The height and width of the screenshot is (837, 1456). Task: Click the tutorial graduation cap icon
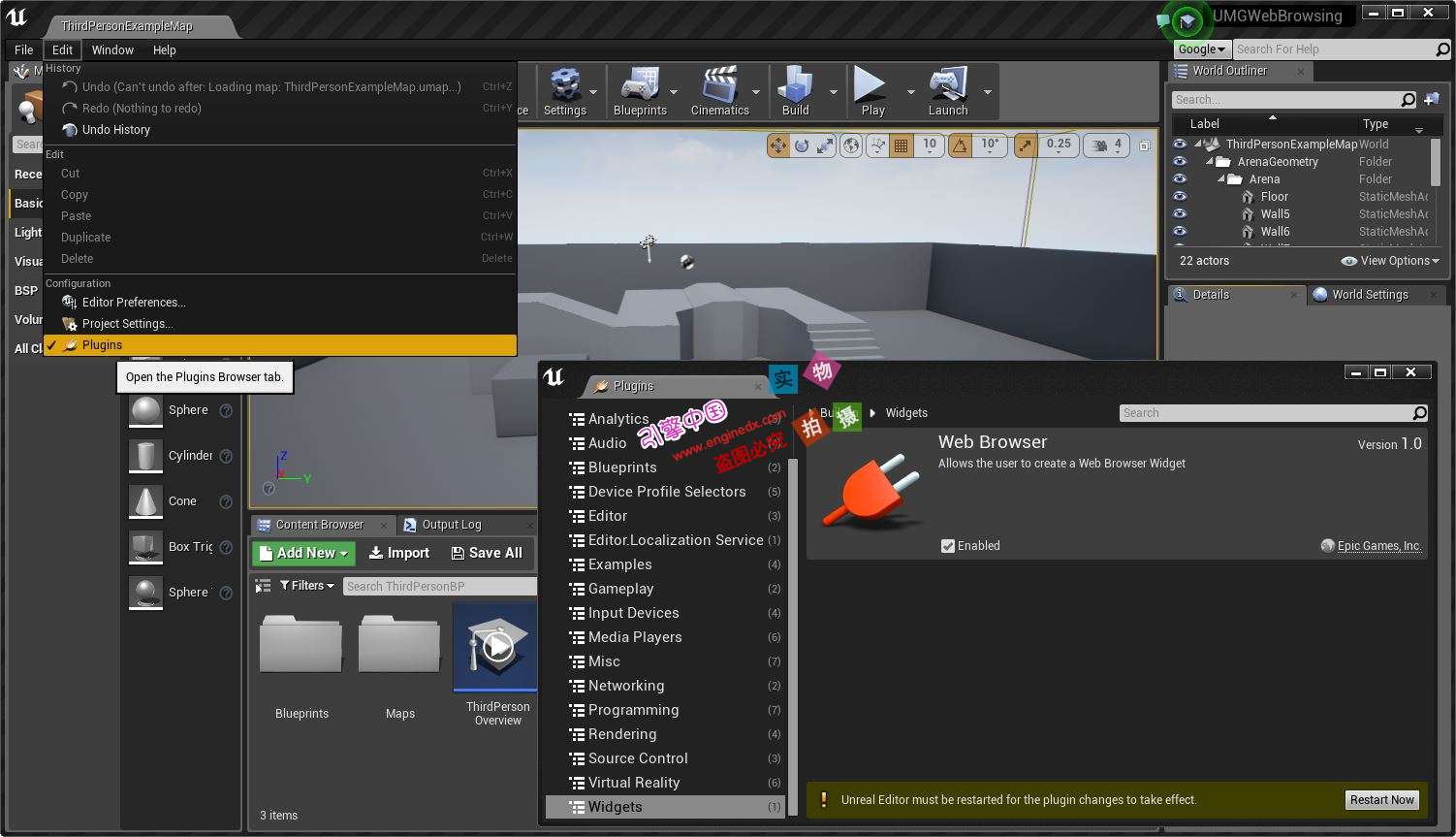tap(1187, 20)
